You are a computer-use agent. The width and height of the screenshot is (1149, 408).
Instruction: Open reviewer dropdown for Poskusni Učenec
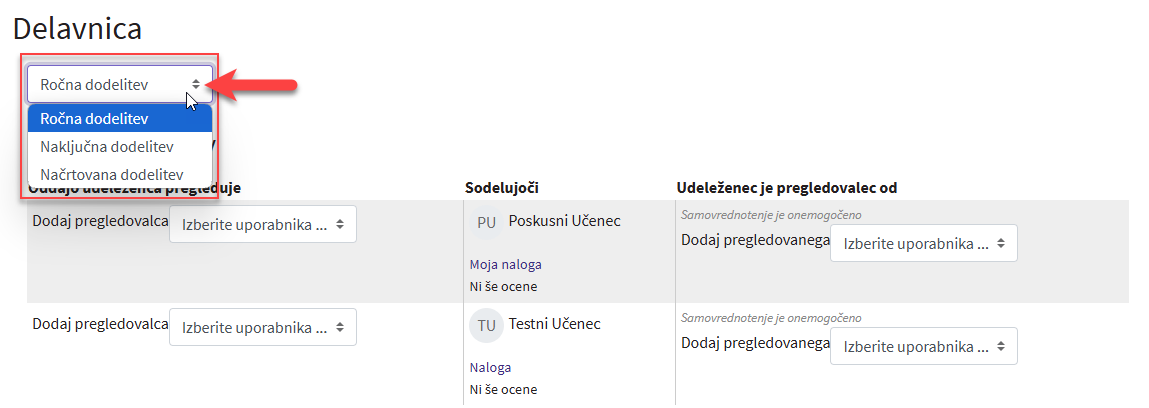263,224
